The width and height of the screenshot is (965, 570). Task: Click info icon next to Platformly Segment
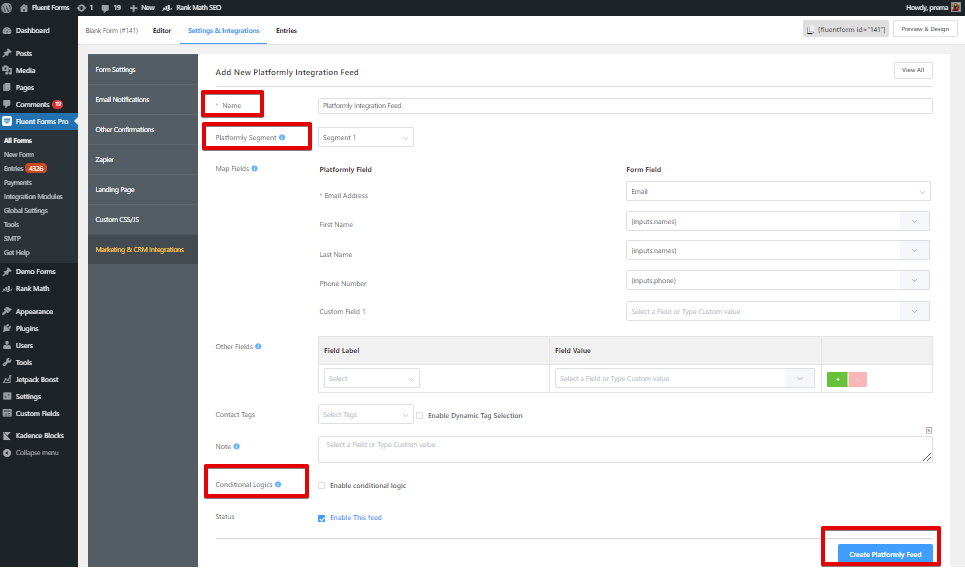click(282, 137)
